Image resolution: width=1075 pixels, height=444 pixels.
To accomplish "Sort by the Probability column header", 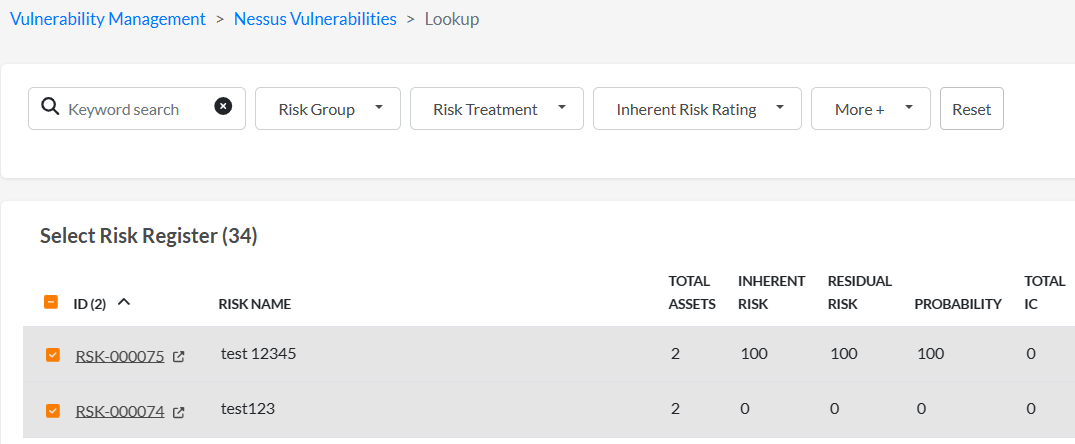I will 958,304.
